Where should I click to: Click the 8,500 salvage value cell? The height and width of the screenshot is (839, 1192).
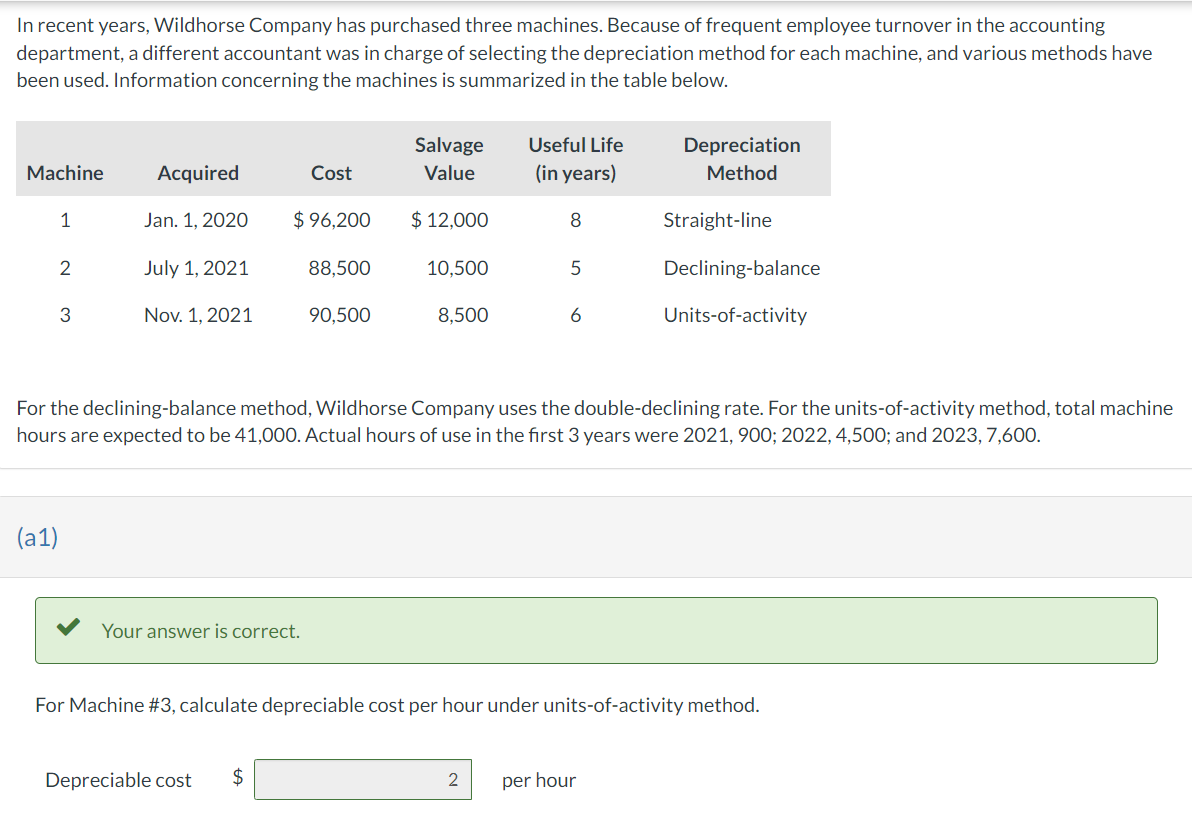point(463,315)
